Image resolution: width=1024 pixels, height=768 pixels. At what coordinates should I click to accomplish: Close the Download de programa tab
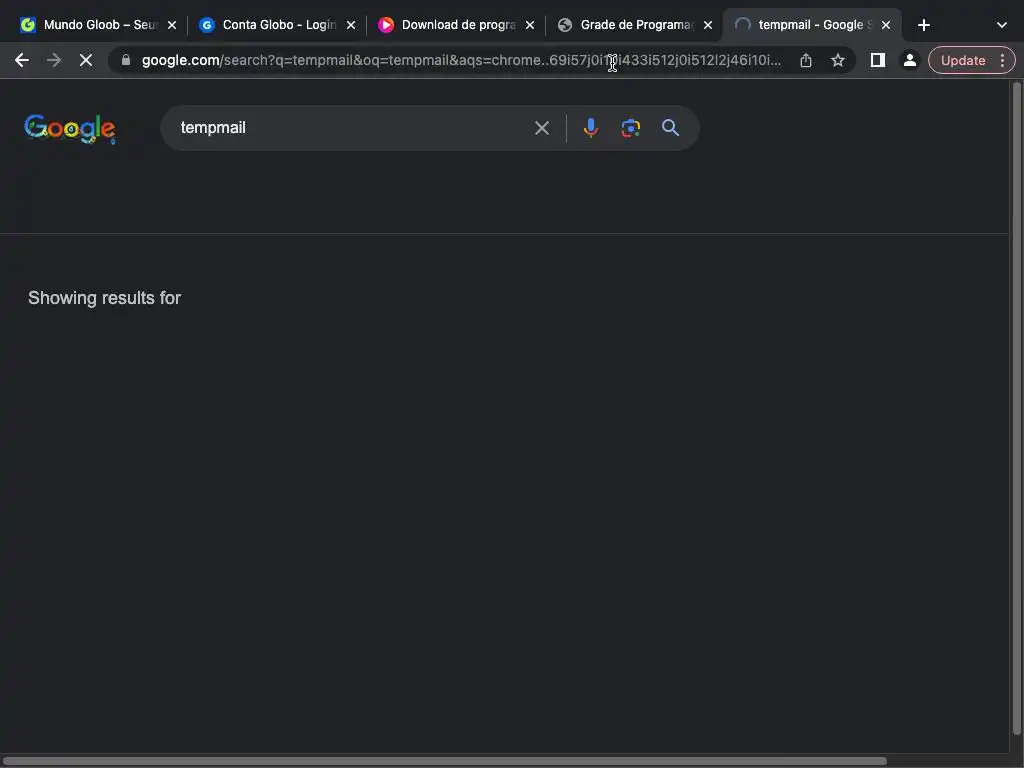(530, 25)
